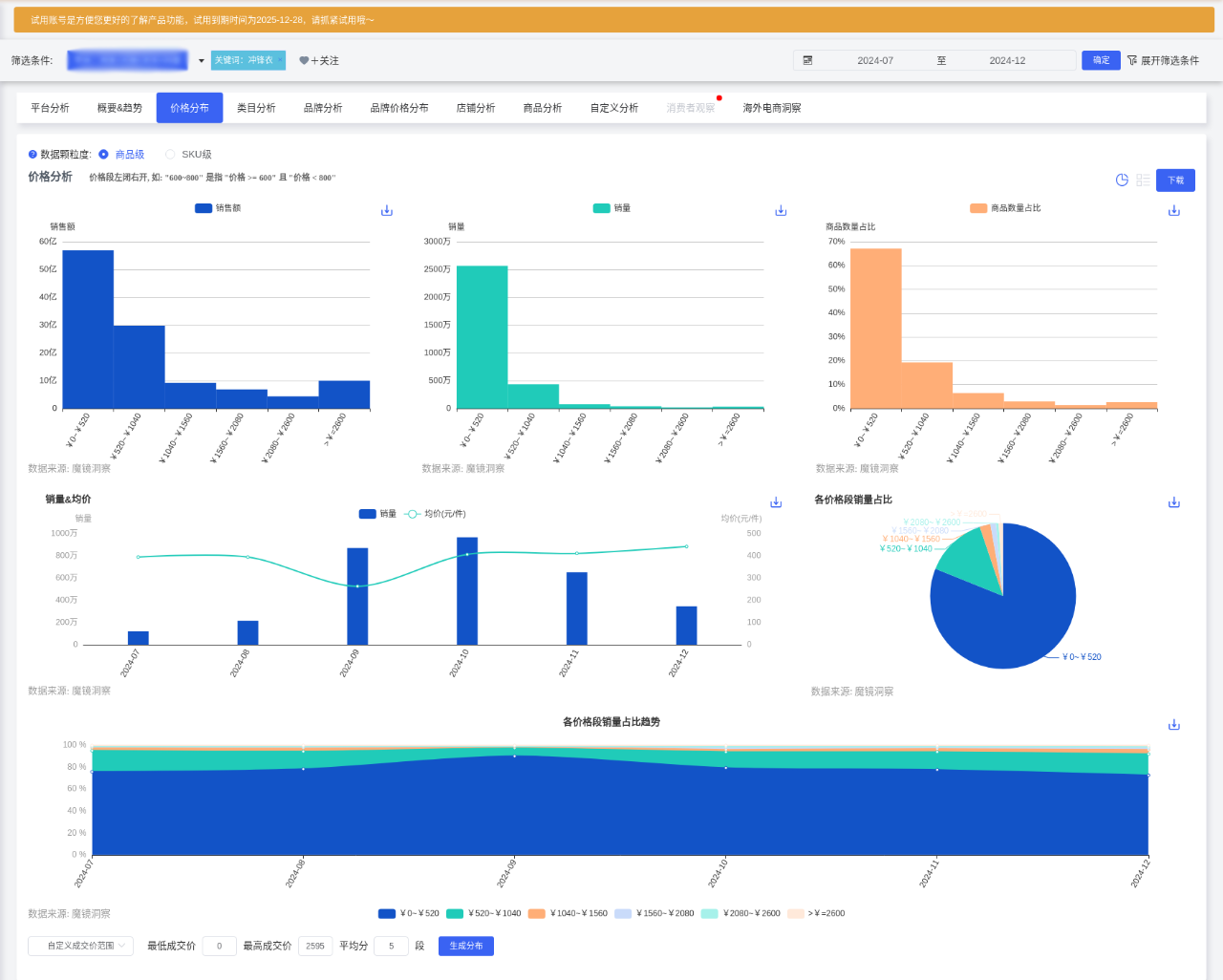Open 自定义成交价范围 dropdown
1223x980 pixels.
click(80, 946)
